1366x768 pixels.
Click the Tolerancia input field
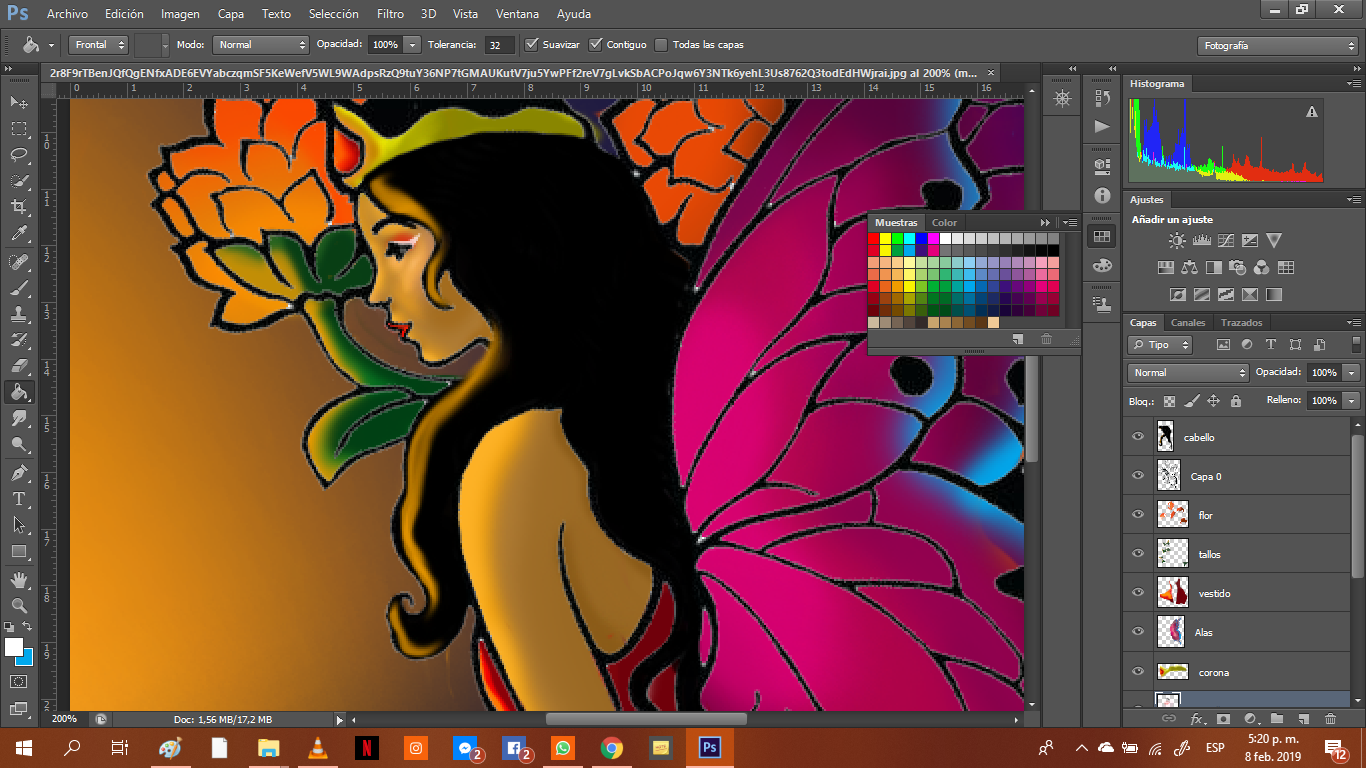pos(499,45)
